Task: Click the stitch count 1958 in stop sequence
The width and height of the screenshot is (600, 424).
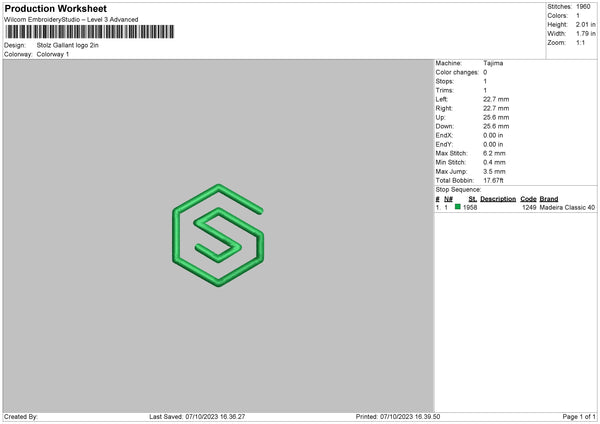Action: (470, 207)
